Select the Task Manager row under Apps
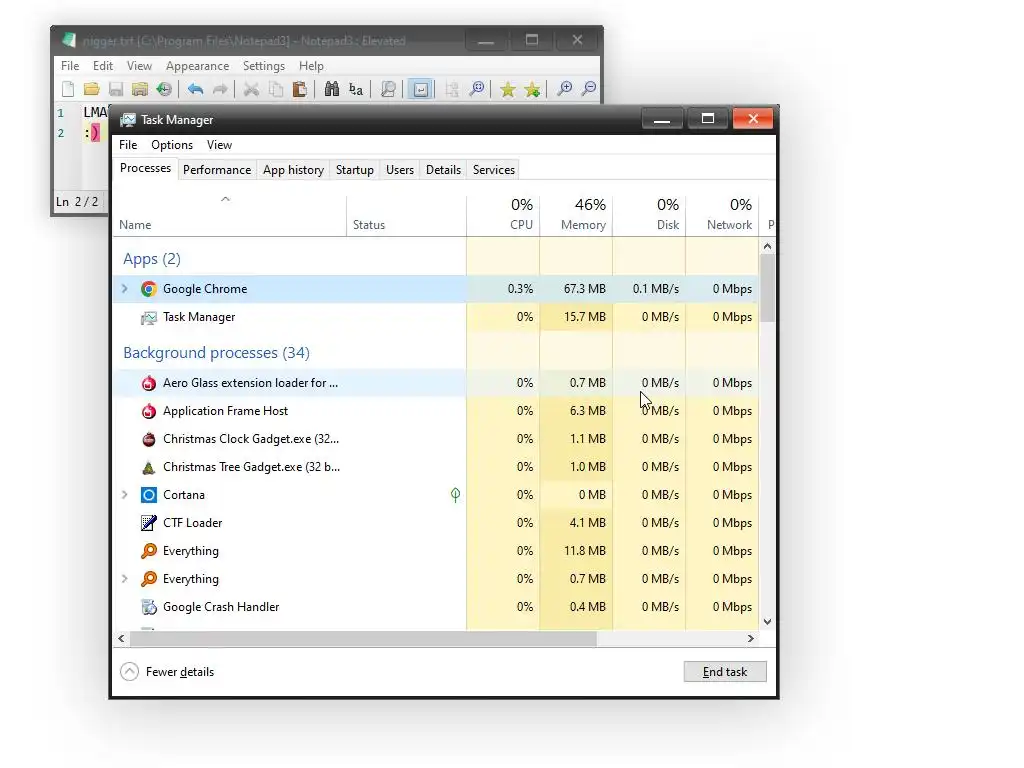 click(x=436, y=317)
